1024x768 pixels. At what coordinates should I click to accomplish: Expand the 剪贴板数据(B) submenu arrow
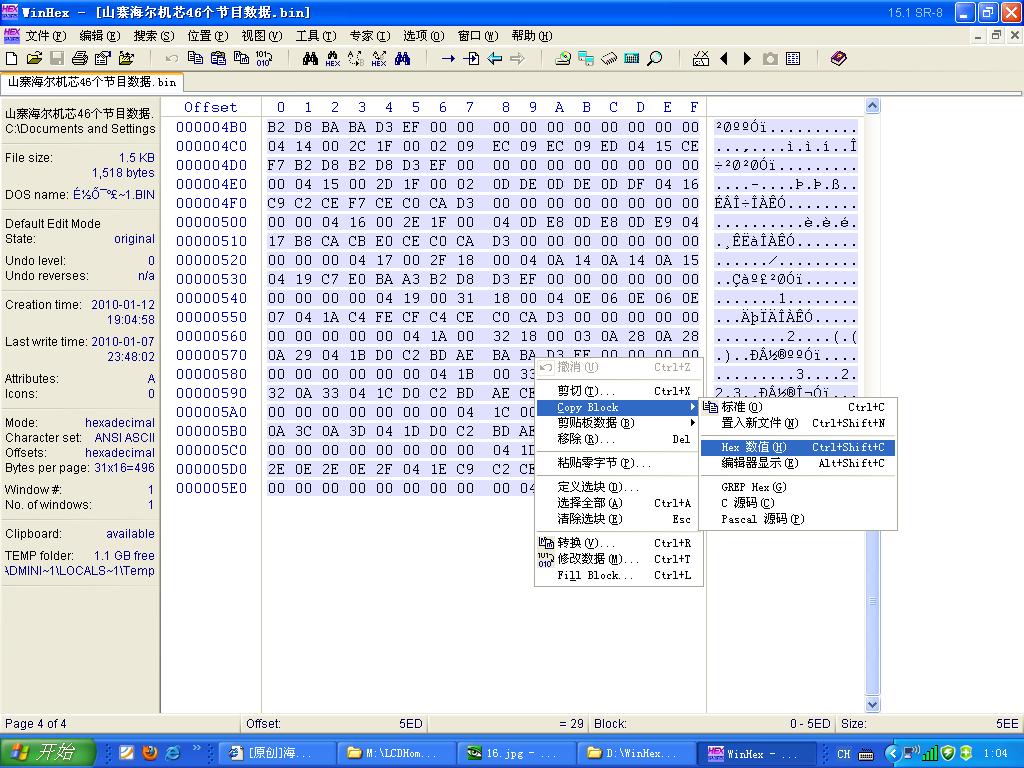point(693,423)
